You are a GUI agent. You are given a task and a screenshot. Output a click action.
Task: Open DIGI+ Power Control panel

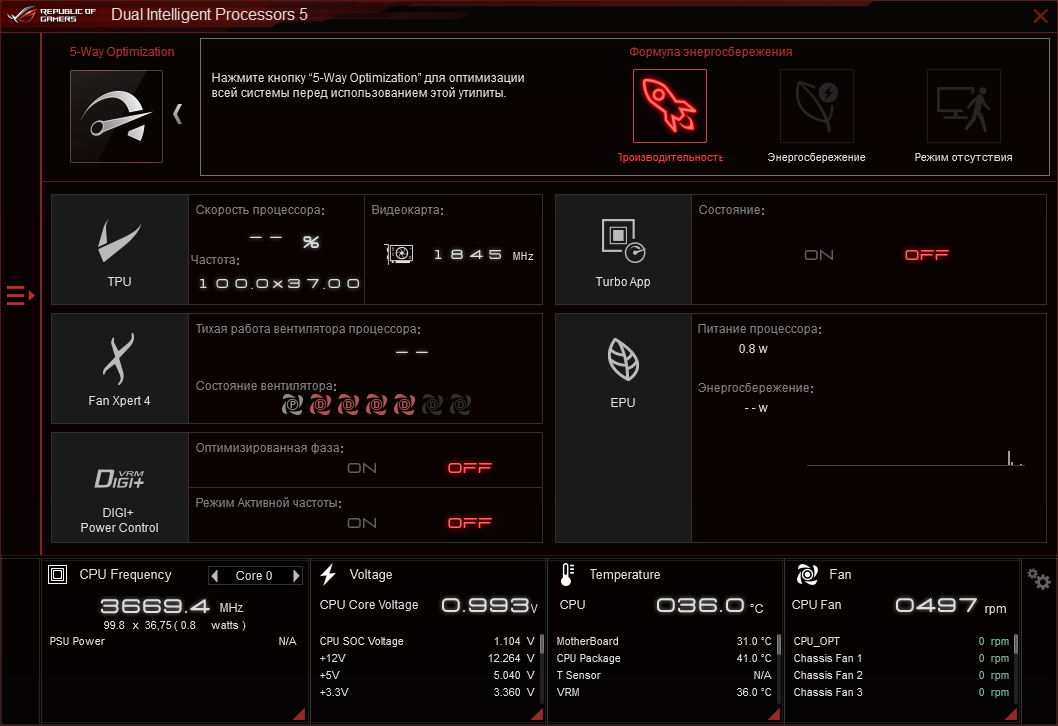pos(119,487)
